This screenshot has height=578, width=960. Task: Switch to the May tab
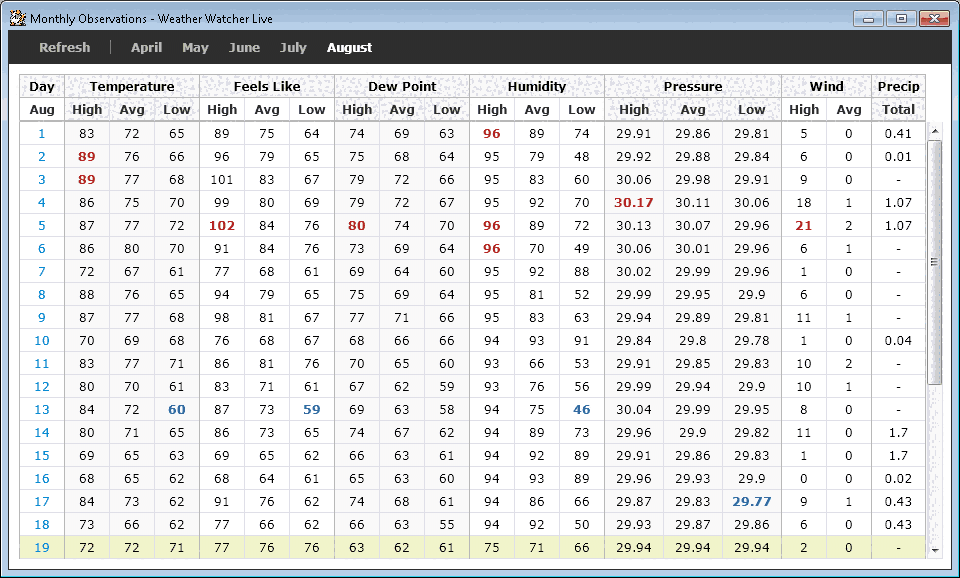pyautogui.click(x=195, y=47)
